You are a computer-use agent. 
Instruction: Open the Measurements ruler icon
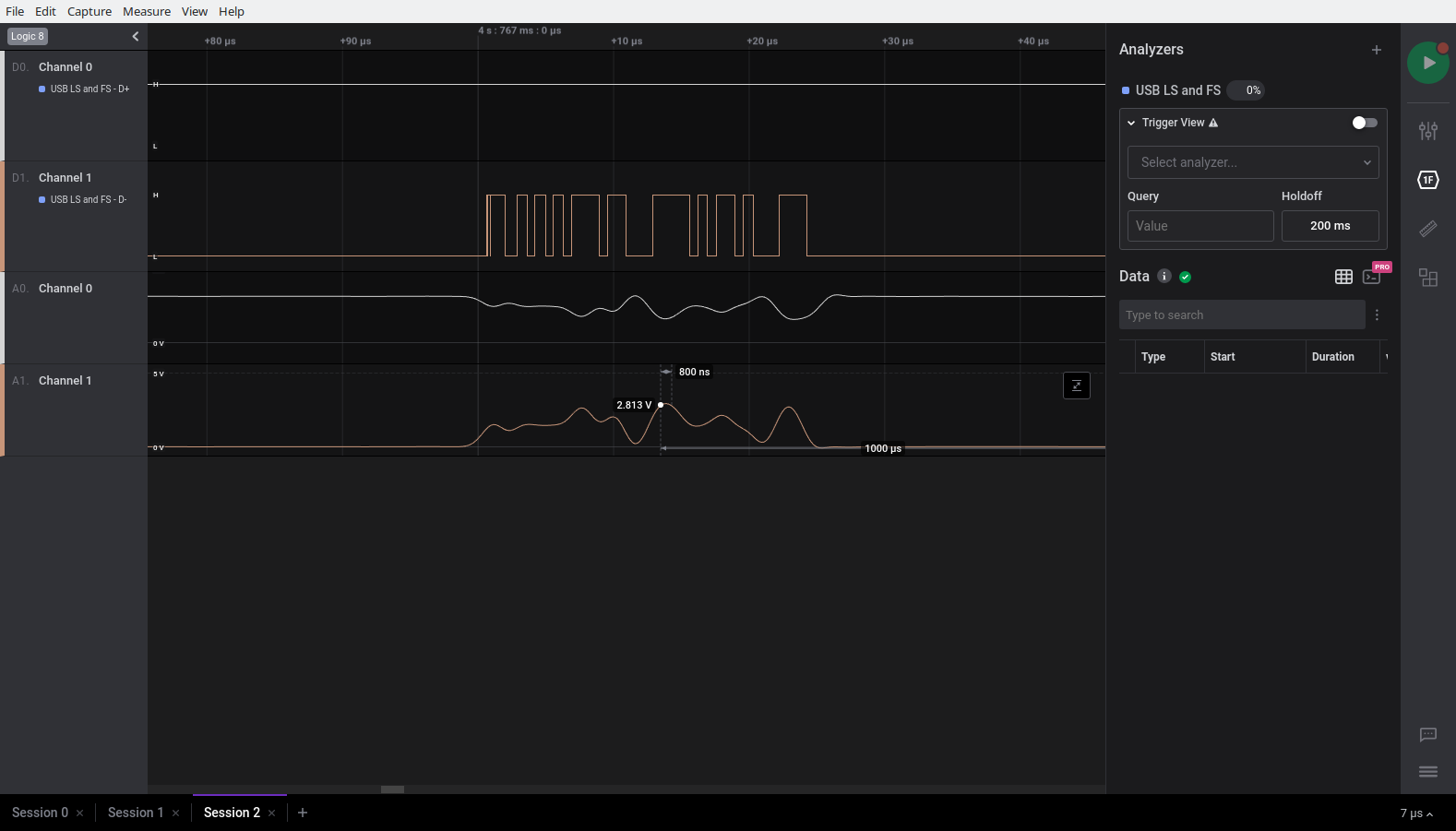[x=1428, y=229]
